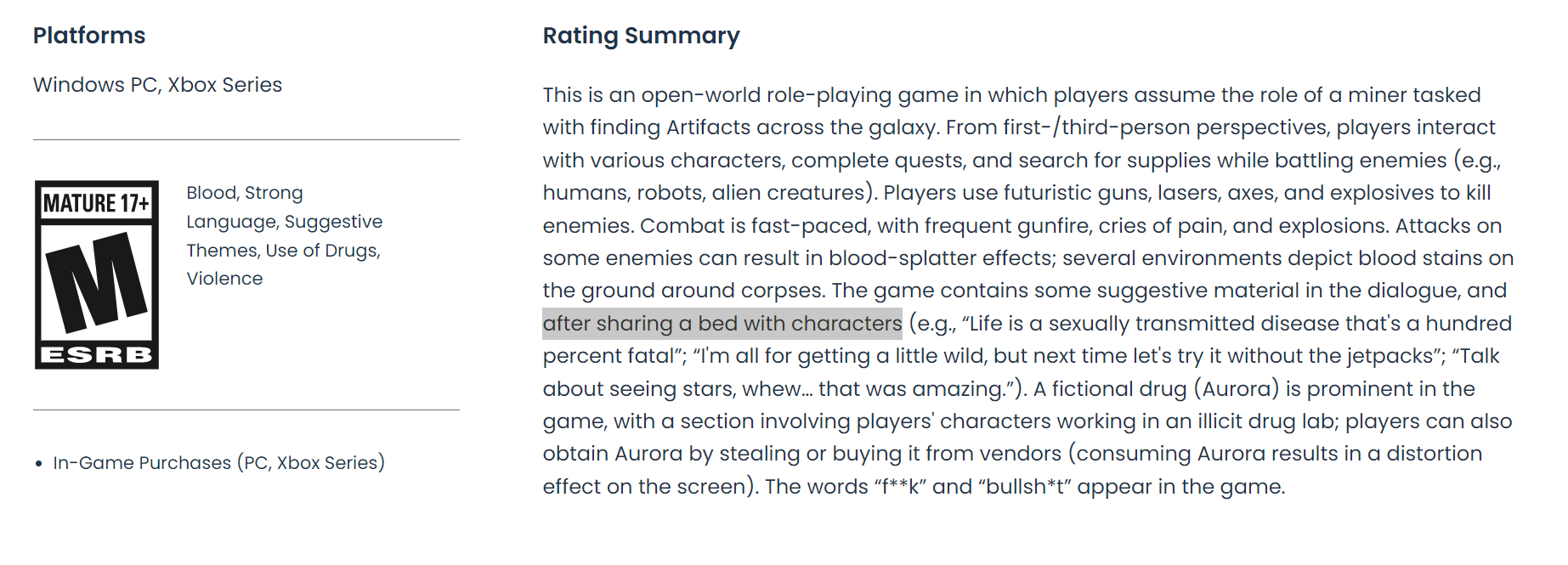Image resolution: width=1568 pixels, height=565 pixels.
Task: Click the Platforms heading
Action: (x=89, y=36)
